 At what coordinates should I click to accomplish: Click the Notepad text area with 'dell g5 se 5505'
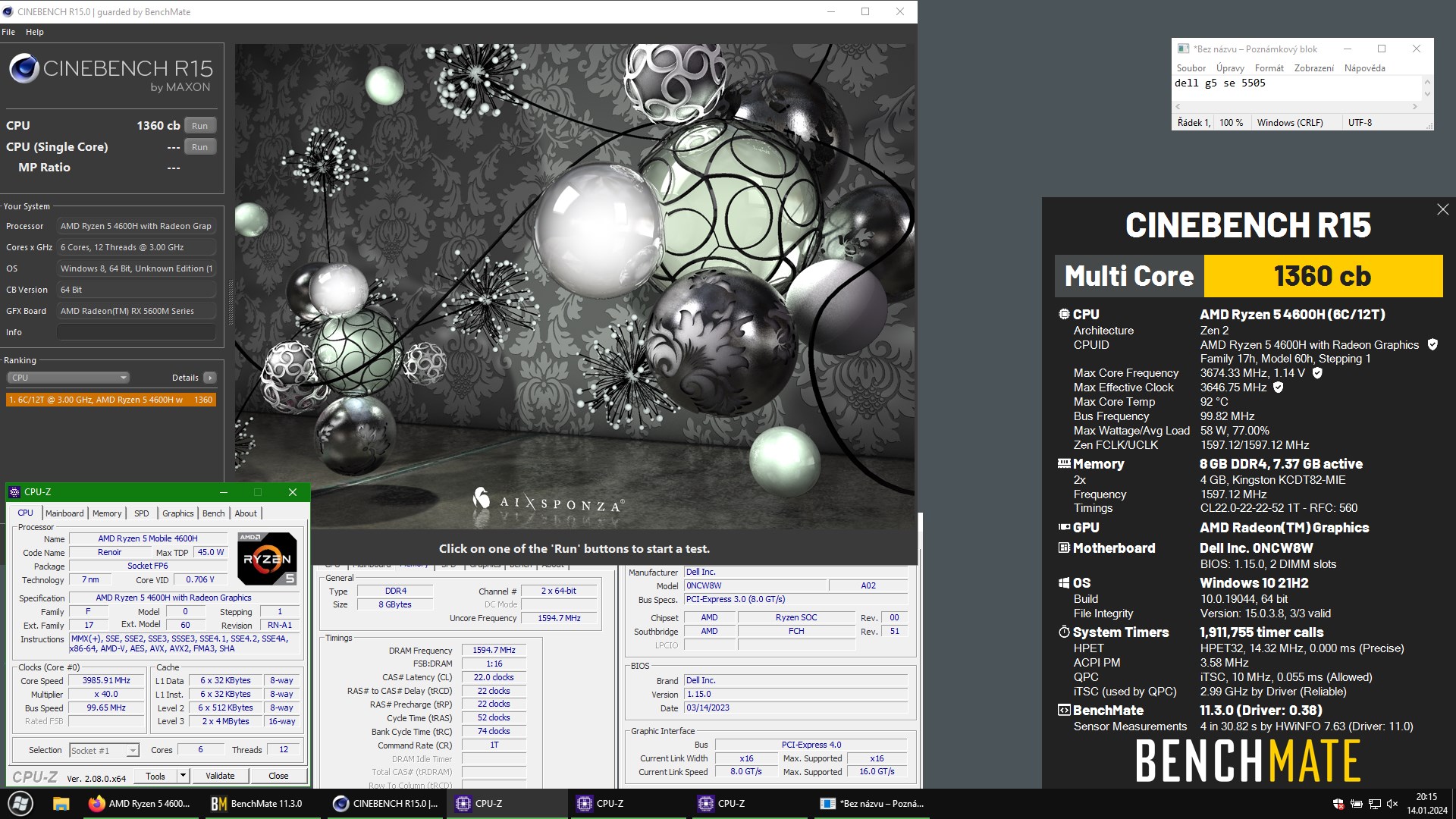point(1297,88)
